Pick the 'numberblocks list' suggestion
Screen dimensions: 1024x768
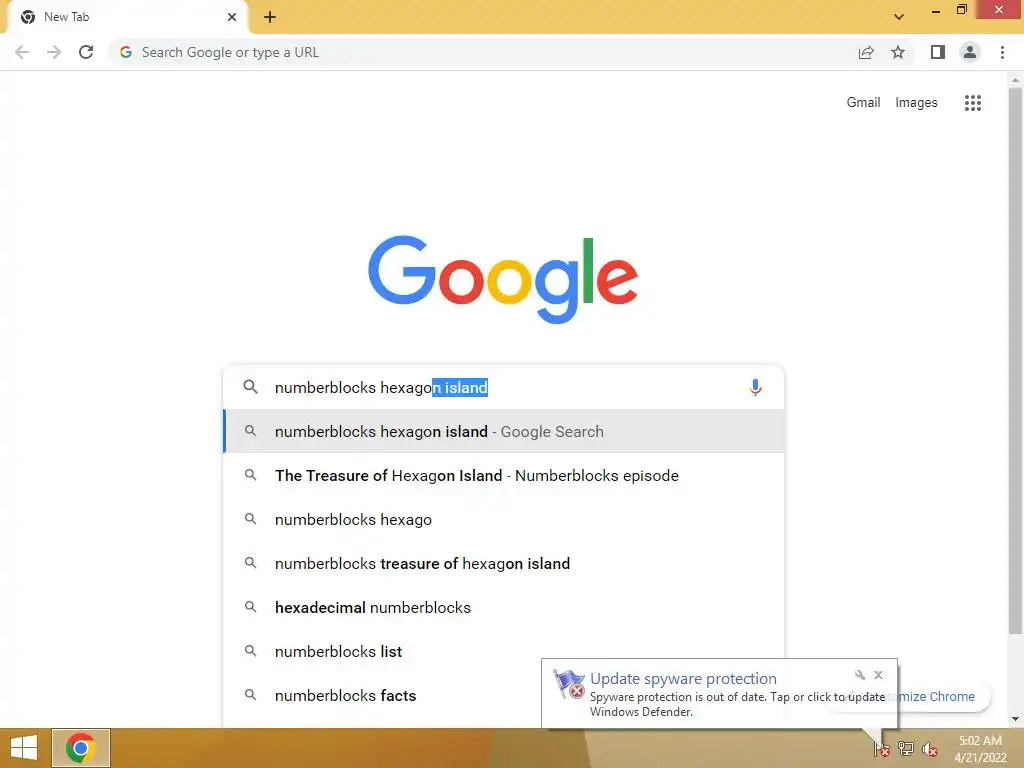pos(382,651)
